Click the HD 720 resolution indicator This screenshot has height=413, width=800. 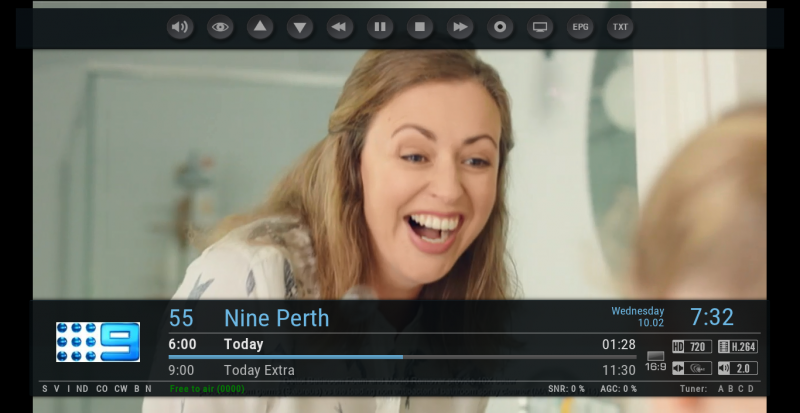click(x=691, y=347)
